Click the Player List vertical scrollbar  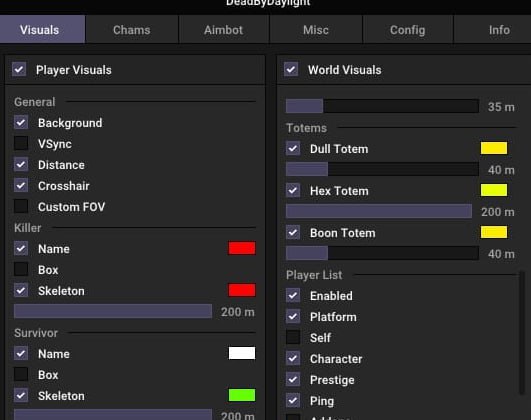point(522,333)
